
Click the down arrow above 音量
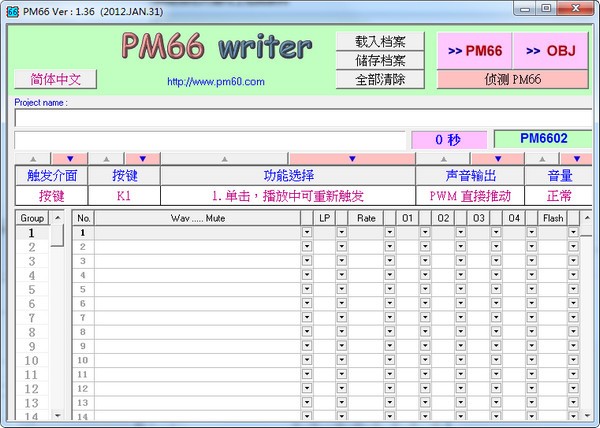tap(577, 158)
